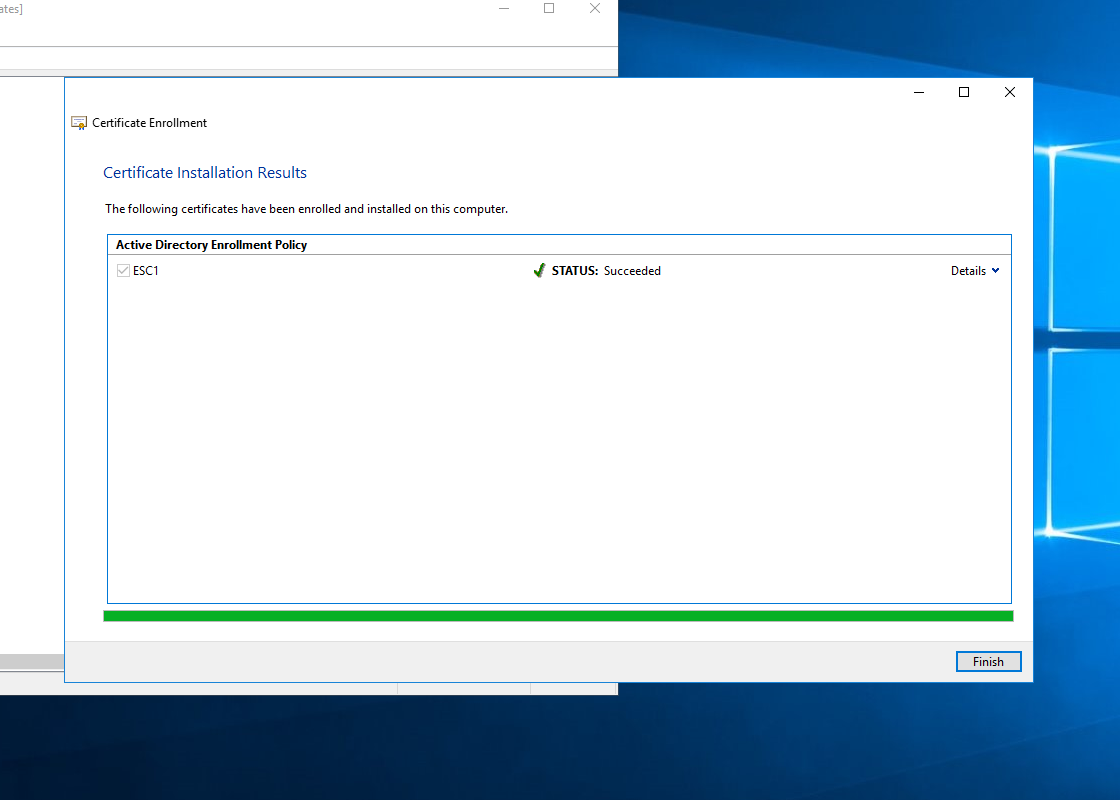Click the Succeeded status text
Image resolution: width=1120 pixels, height=800 pixels.
(632, 271)
